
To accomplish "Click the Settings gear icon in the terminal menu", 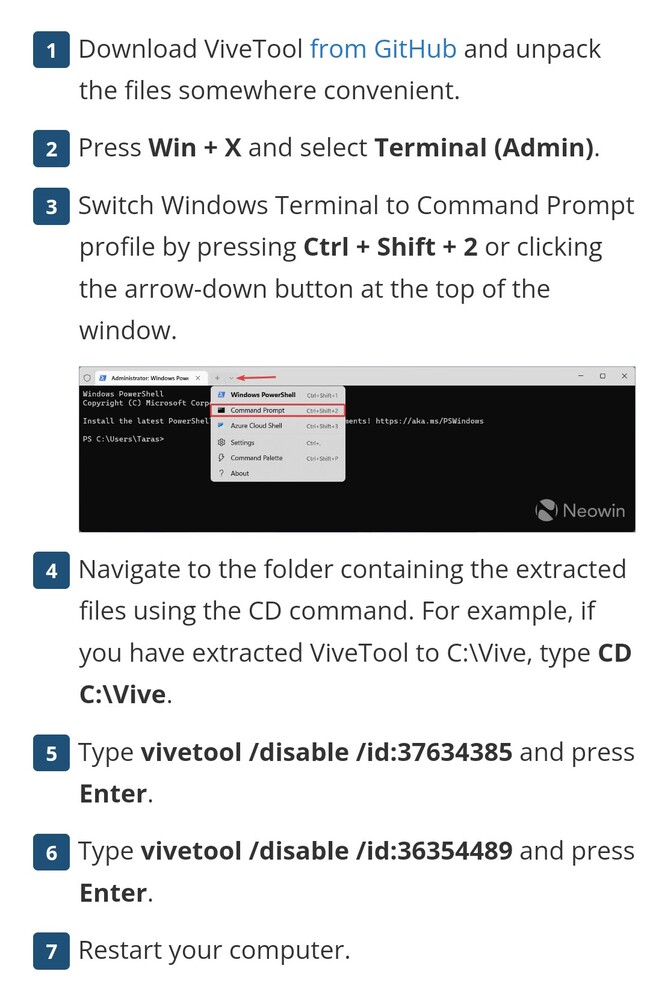I will [222, 442].
